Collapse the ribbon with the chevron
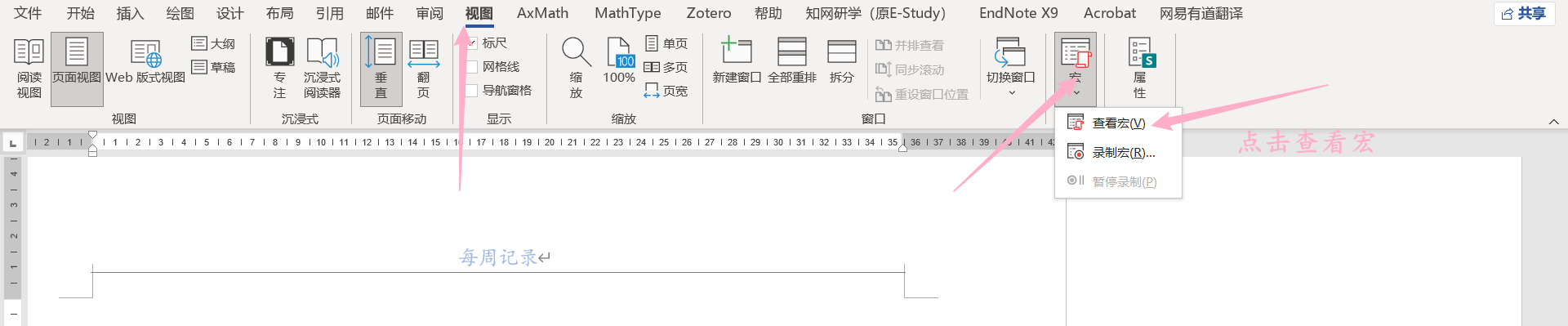Viewport: 1568px width, 326px height. point(1553,122)
